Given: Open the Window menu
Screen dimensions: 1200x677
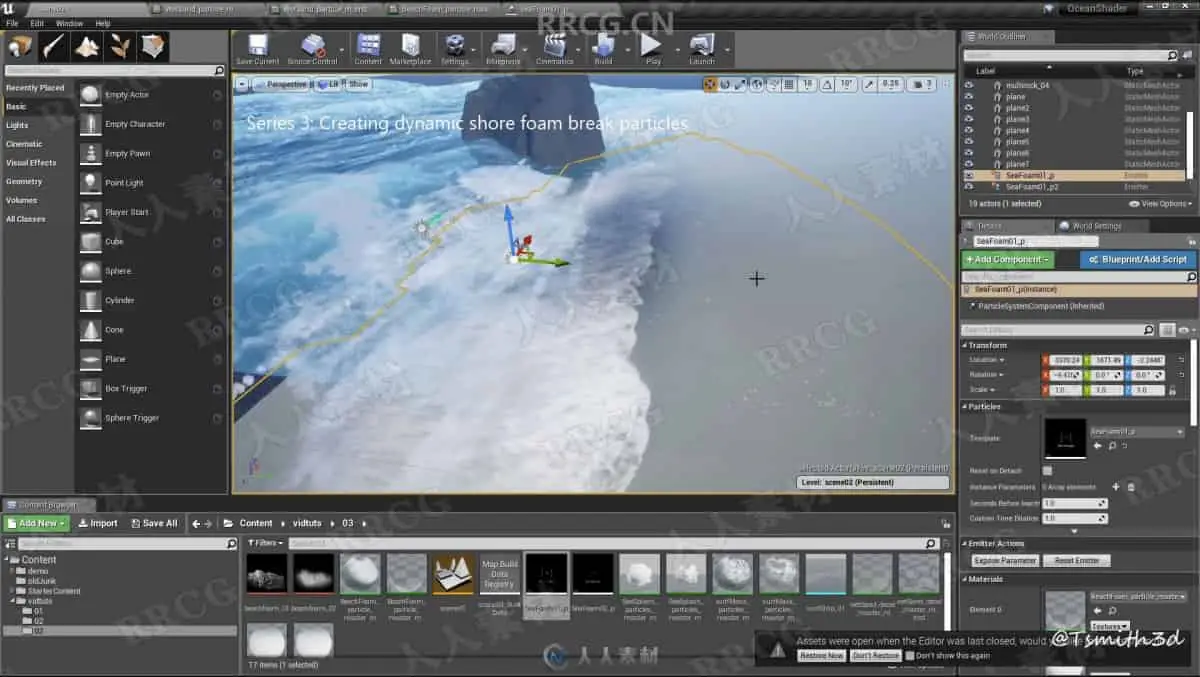Looking at the screenshot, I should 70,23.
